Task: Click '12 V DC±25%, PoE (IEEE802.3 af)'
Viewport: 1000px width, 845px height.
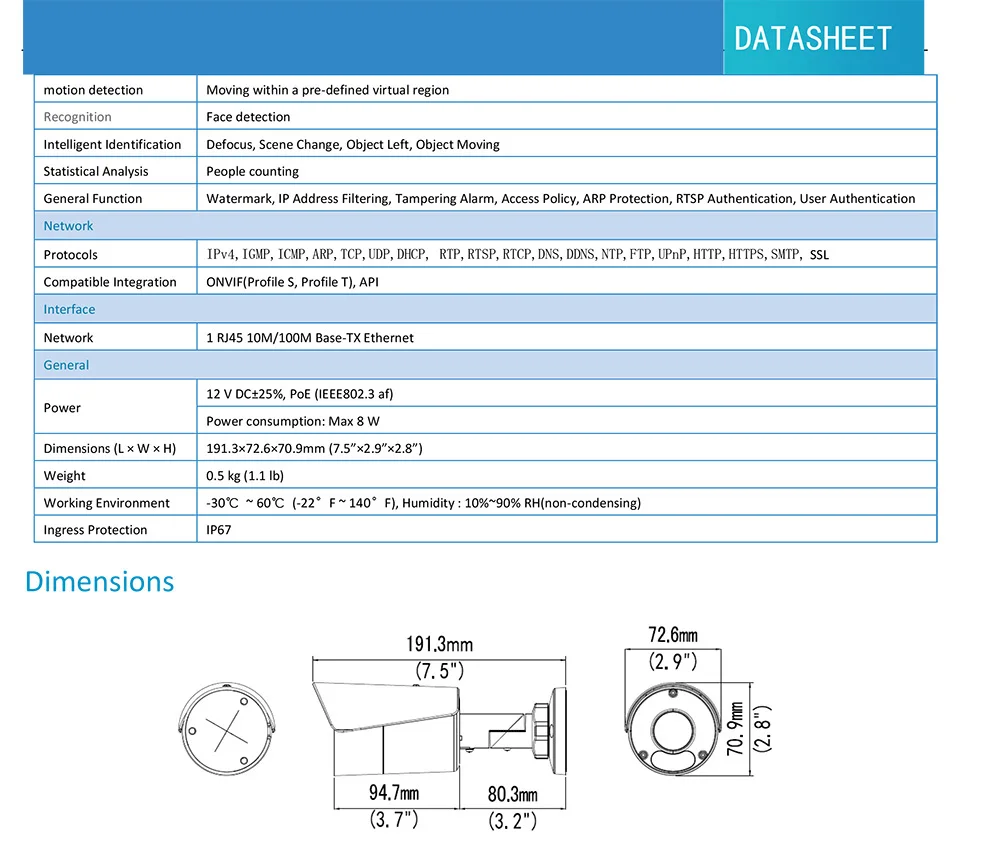Action: coord(300,394)
